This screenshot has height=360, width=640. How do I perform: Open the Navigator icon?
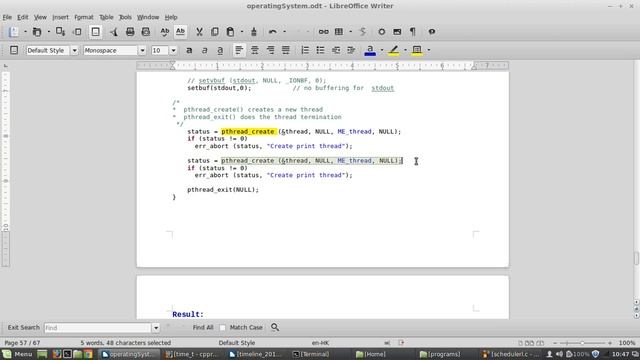coord(381,32)
